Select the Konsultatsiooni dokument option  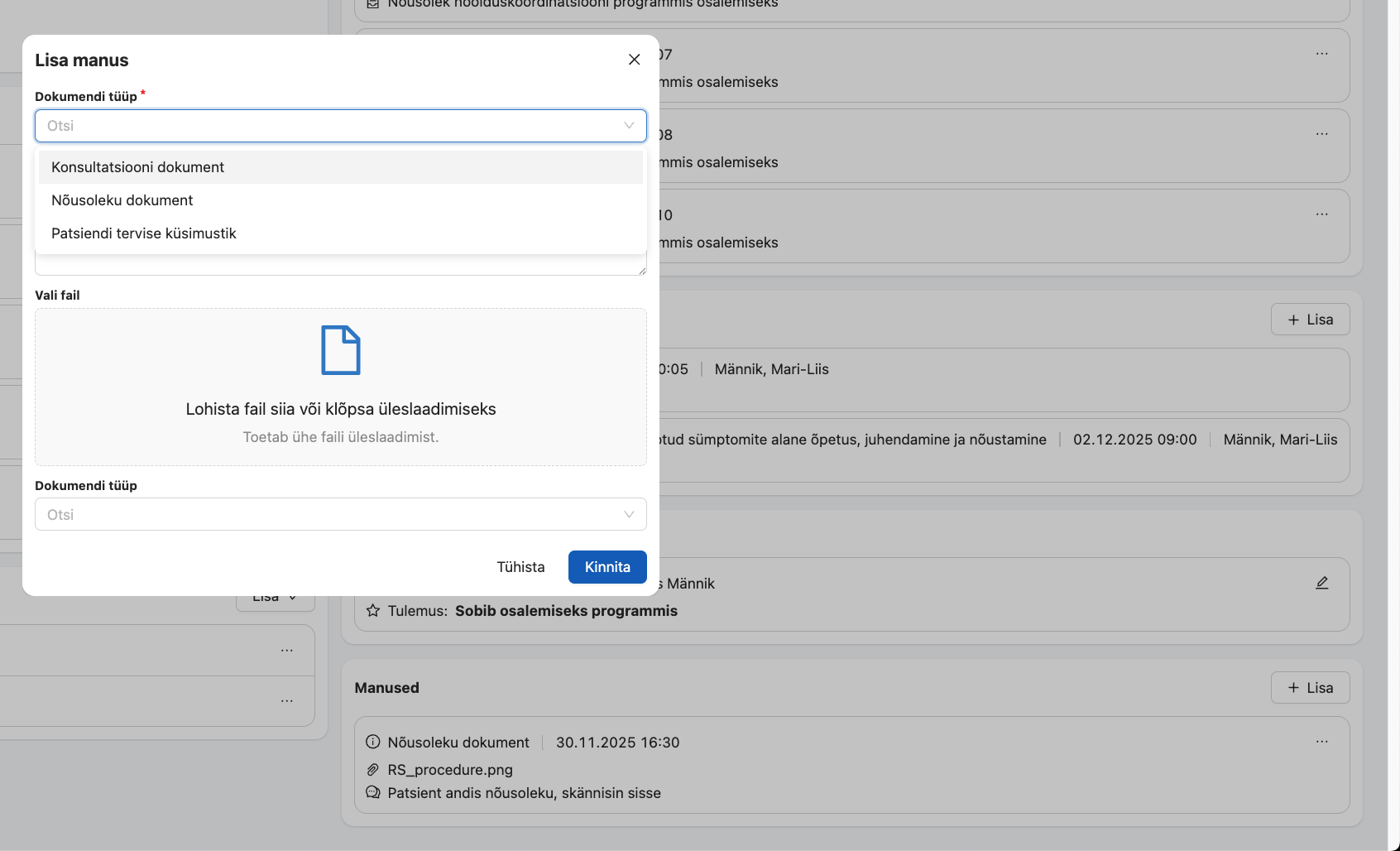tap(137, 166)
